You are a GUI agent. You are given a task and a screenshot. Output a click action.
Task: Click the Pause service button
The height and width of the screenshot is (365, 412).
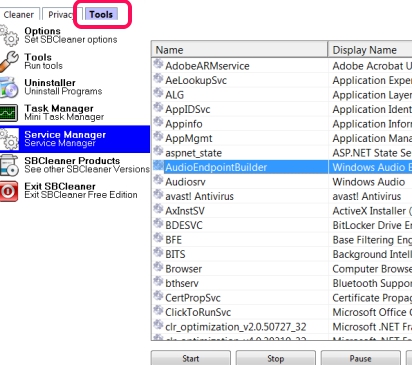tap(361, 358)
